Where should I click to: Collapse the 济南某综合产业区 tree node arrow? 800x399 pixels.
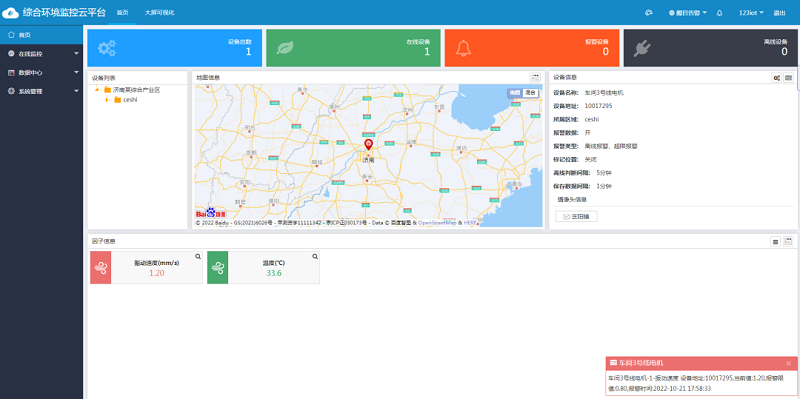(x=97, y=90)
